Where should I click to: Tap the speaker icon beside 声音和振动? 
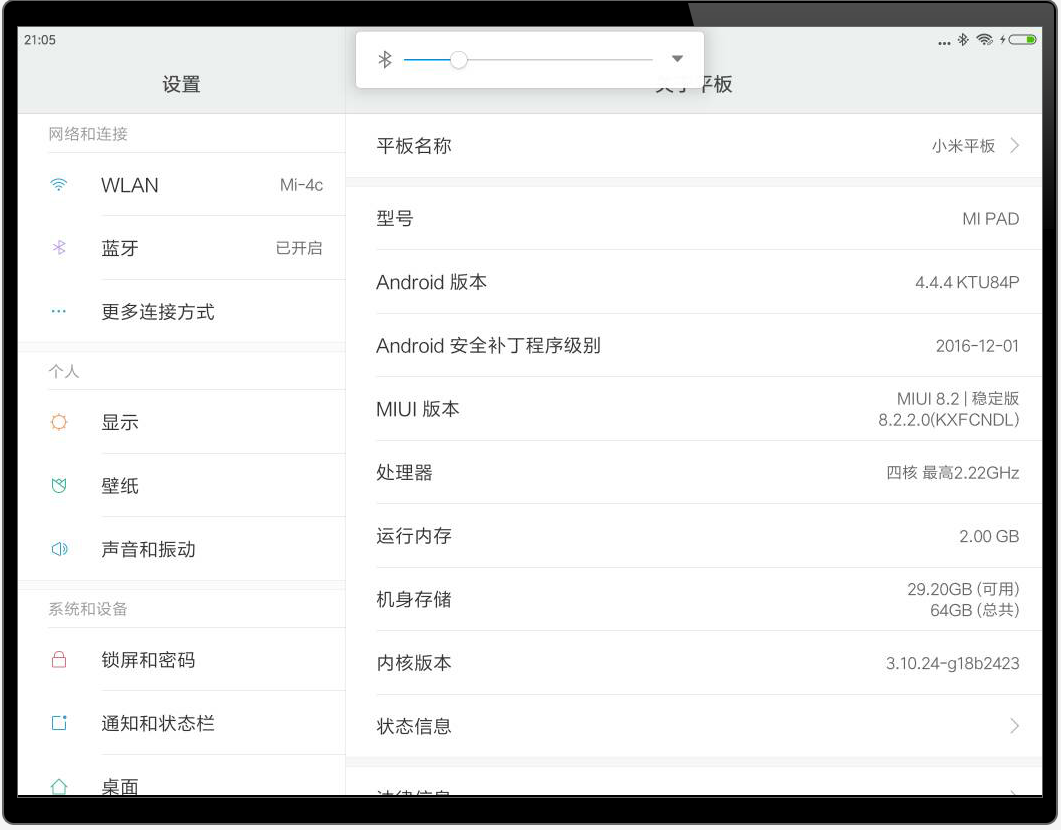click(59, 549)
